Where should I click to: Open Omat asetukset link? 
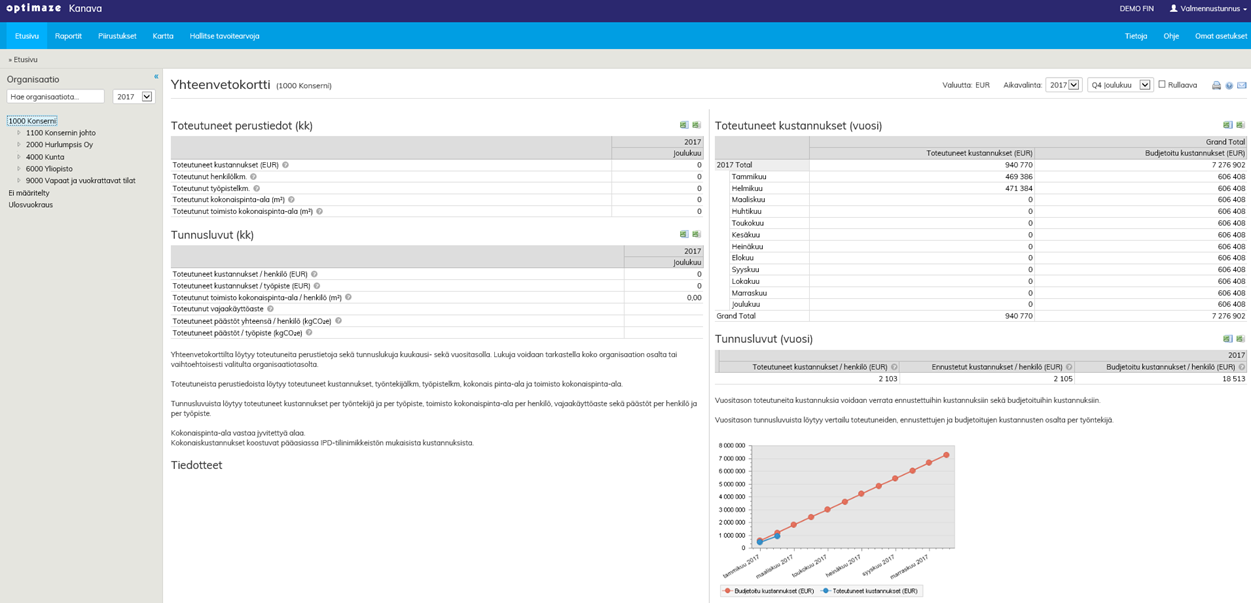click(1220, 36)
